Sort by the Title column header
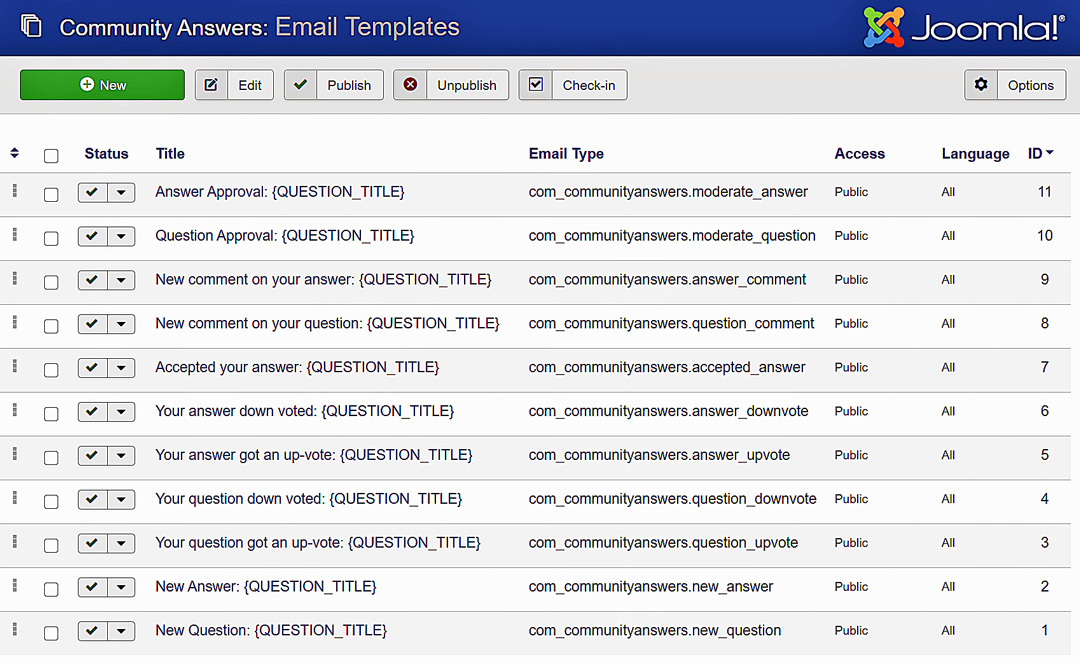This screenshot has height=663, width=1080. coord(170,153)
